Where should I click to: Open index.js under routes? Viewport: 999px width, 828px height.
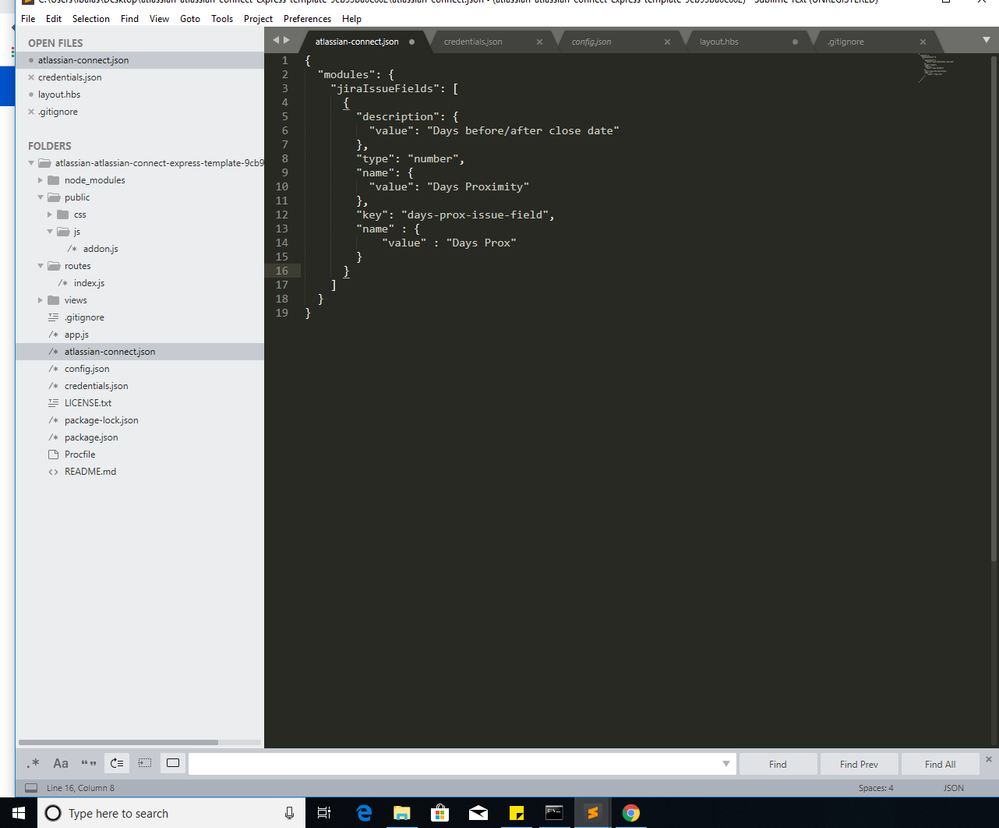89,283
